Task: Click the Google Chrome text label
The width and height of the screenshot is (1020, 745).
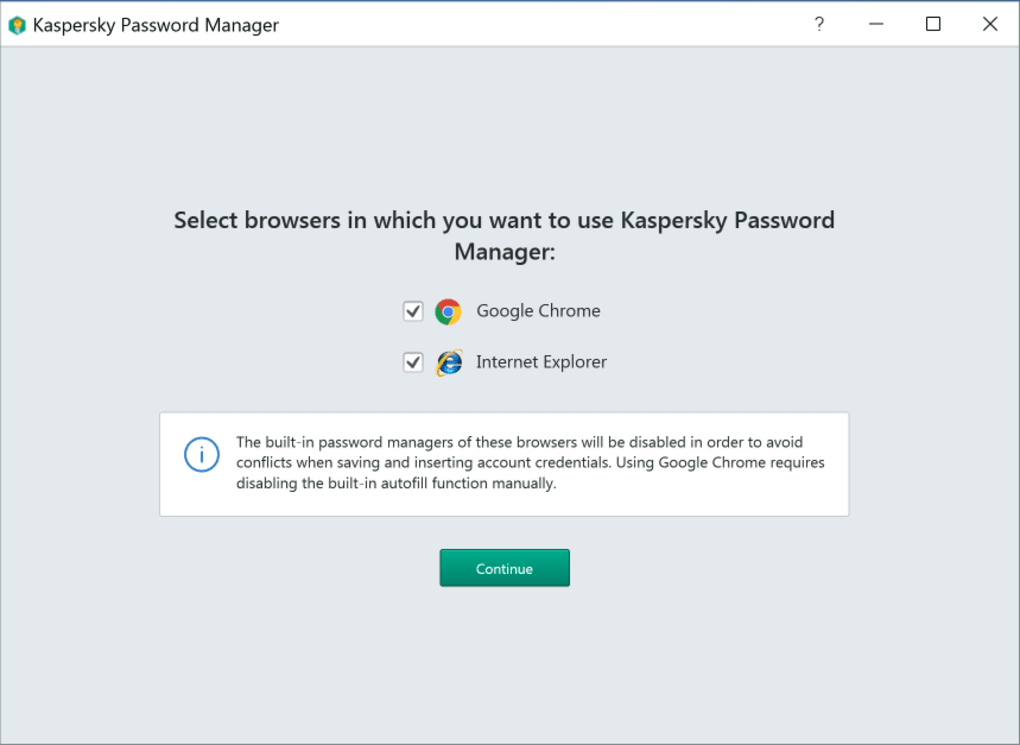Action: click(x=538, y=311)
